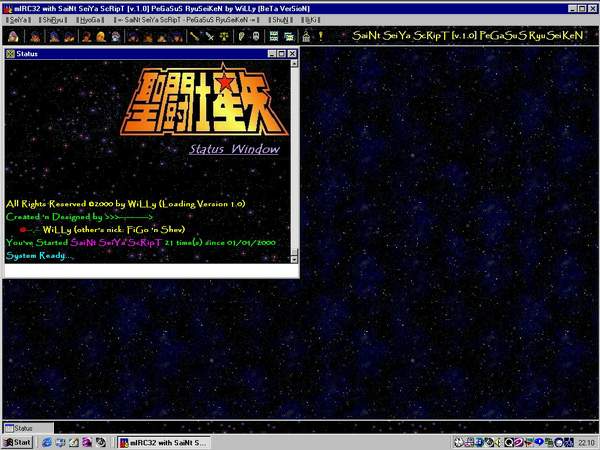Open the Windows Start menu
The image size is (600, 450).
tap(18, 442)
